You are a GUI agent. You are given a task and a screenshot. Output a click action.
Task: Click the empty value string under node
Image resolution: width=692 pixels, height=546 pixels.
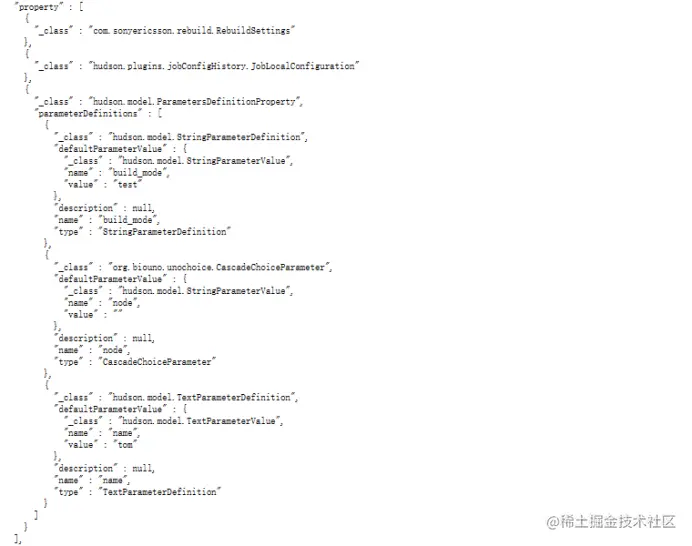click(x=118, y=314)
